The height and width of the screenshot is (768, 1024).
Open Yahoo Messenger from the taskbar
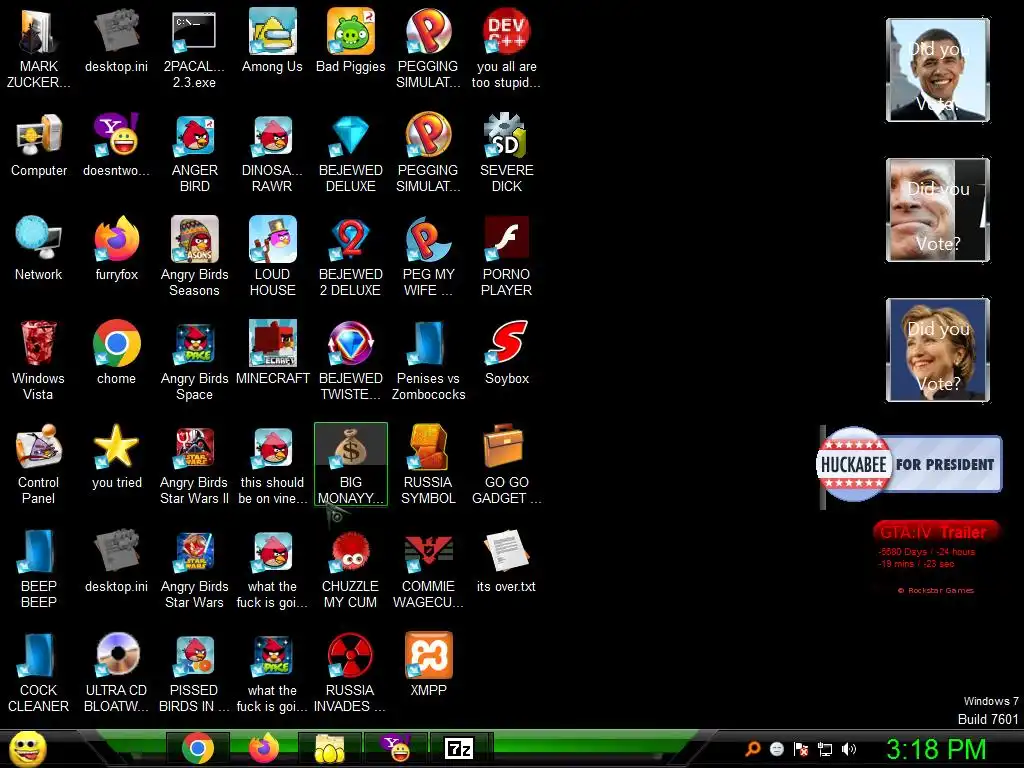[x=396, y=748]
